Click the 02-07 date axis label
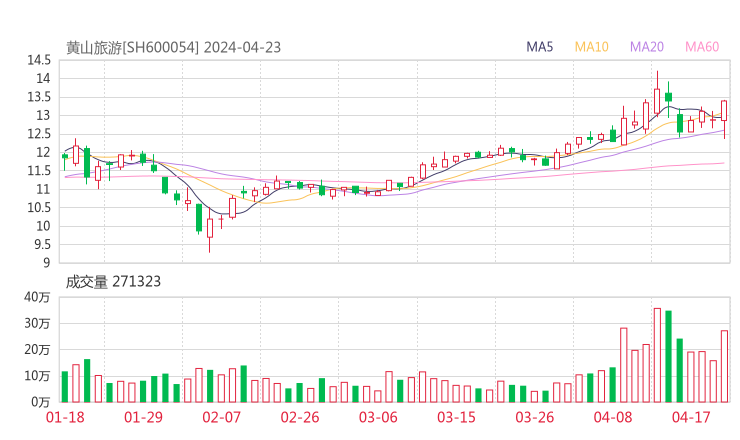Image resolution: width=740 pixels, height=440 pixels. (x=221, y=417)
